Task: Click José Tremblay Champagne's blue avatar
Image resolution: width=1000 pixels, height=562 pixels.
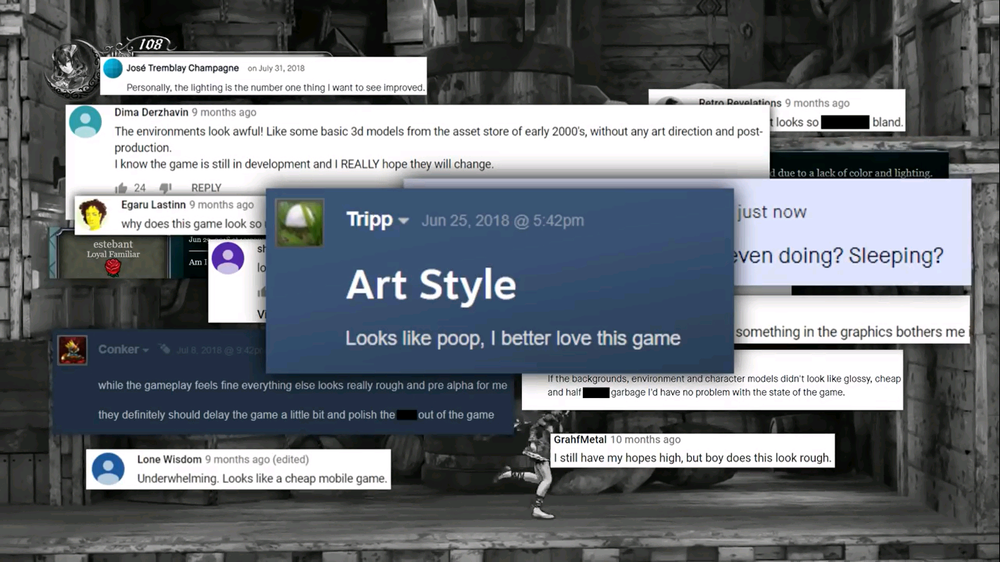Action: pyautogui.click(x=113, y=68)
